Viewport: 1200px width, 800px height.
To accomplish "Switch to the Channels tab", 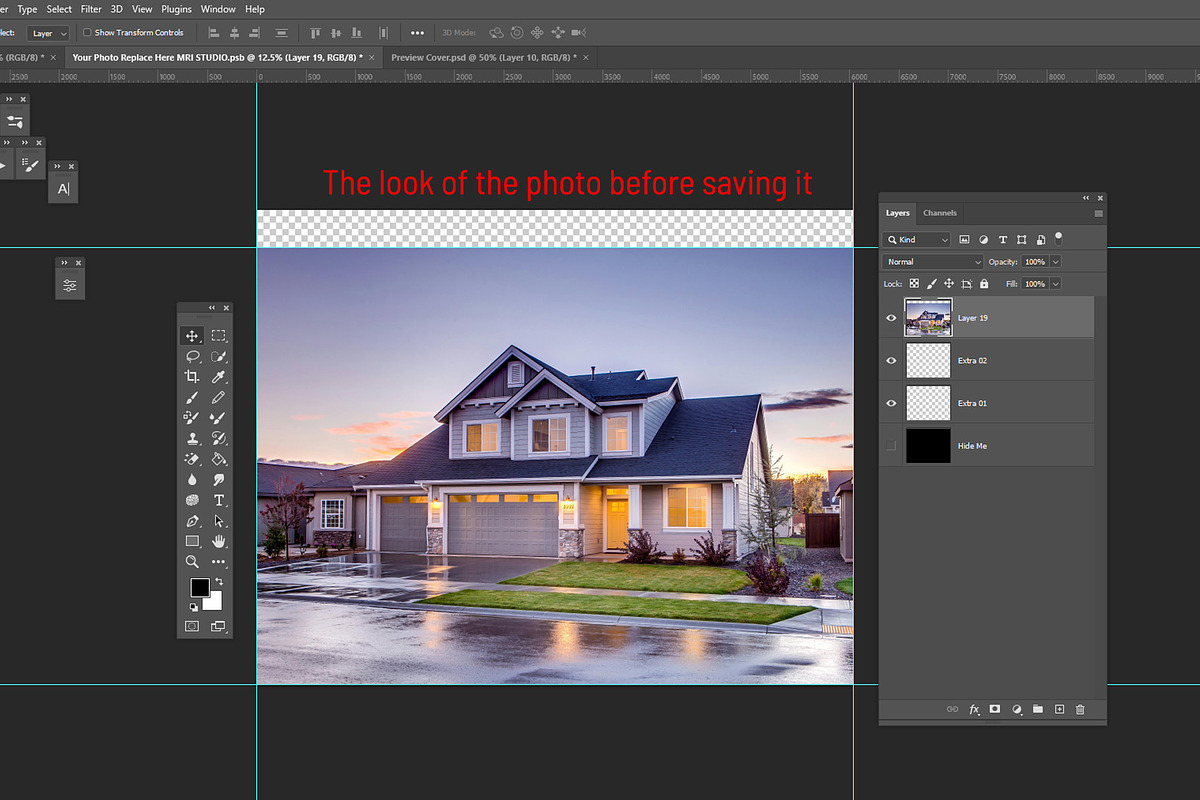I will coord(940,213).
